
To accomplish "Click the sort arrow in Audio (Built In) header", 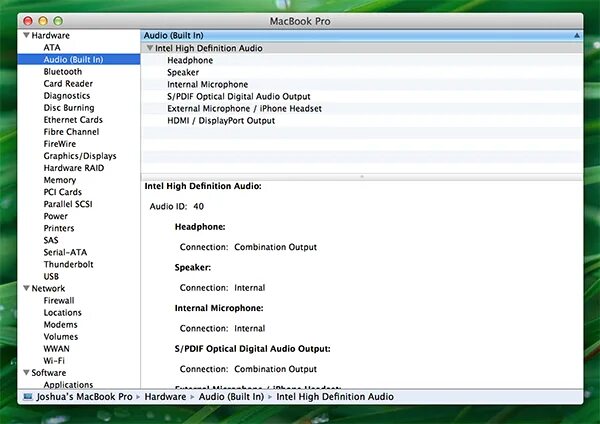I will (x=577, y=36).
